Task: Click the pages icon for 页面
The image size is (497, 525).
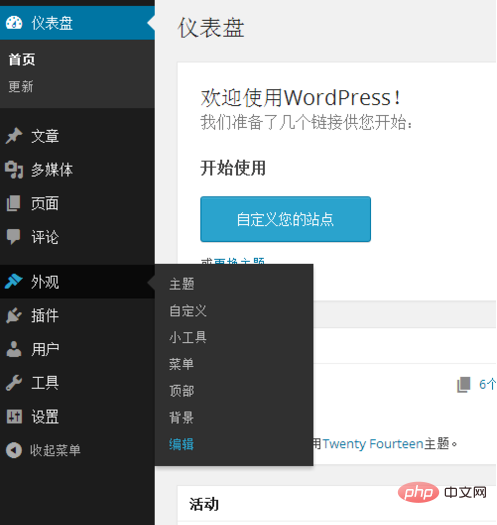Action: coord(14,203)
